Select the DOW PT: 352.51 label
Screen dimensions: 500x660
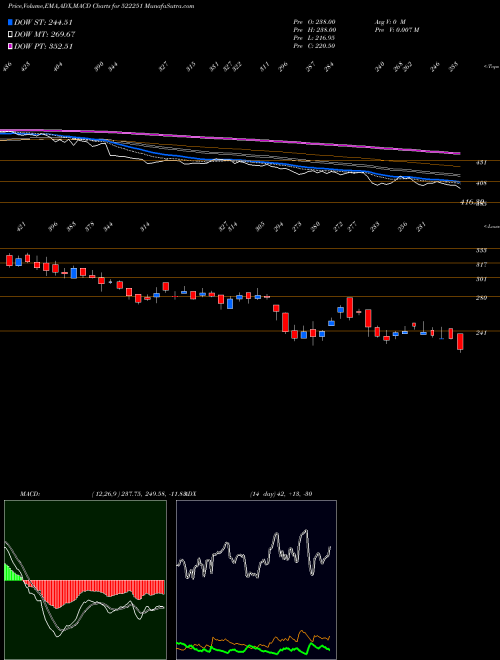click(44, 46)
